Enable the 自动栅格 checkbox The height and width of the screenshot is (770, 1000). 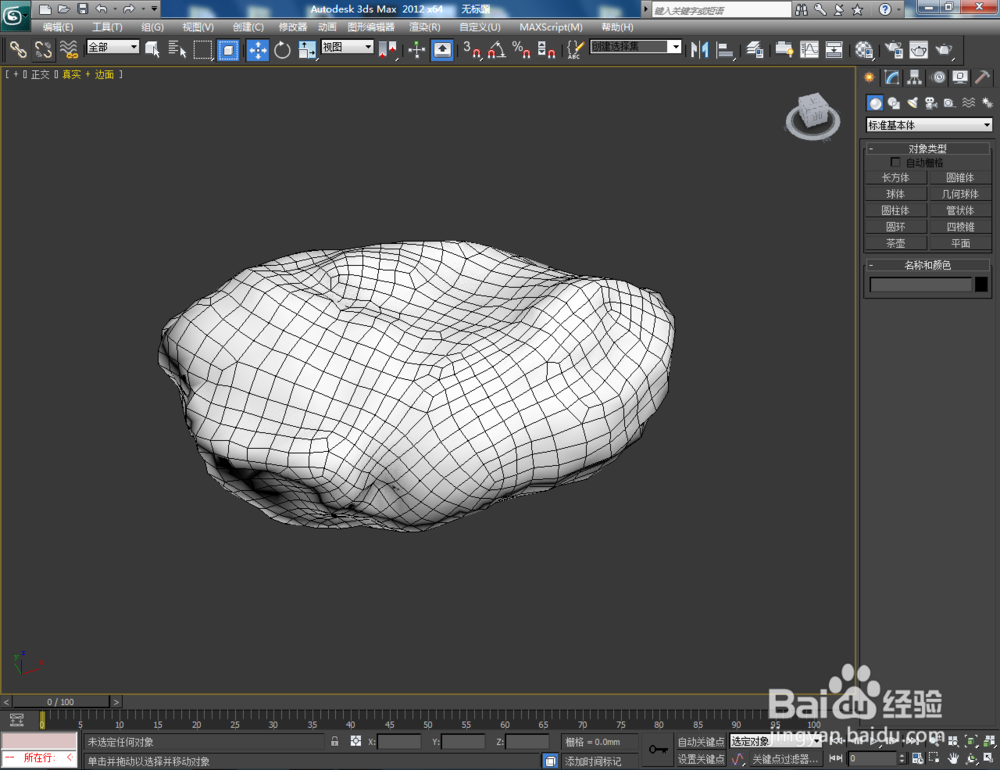tap(896, 162)
